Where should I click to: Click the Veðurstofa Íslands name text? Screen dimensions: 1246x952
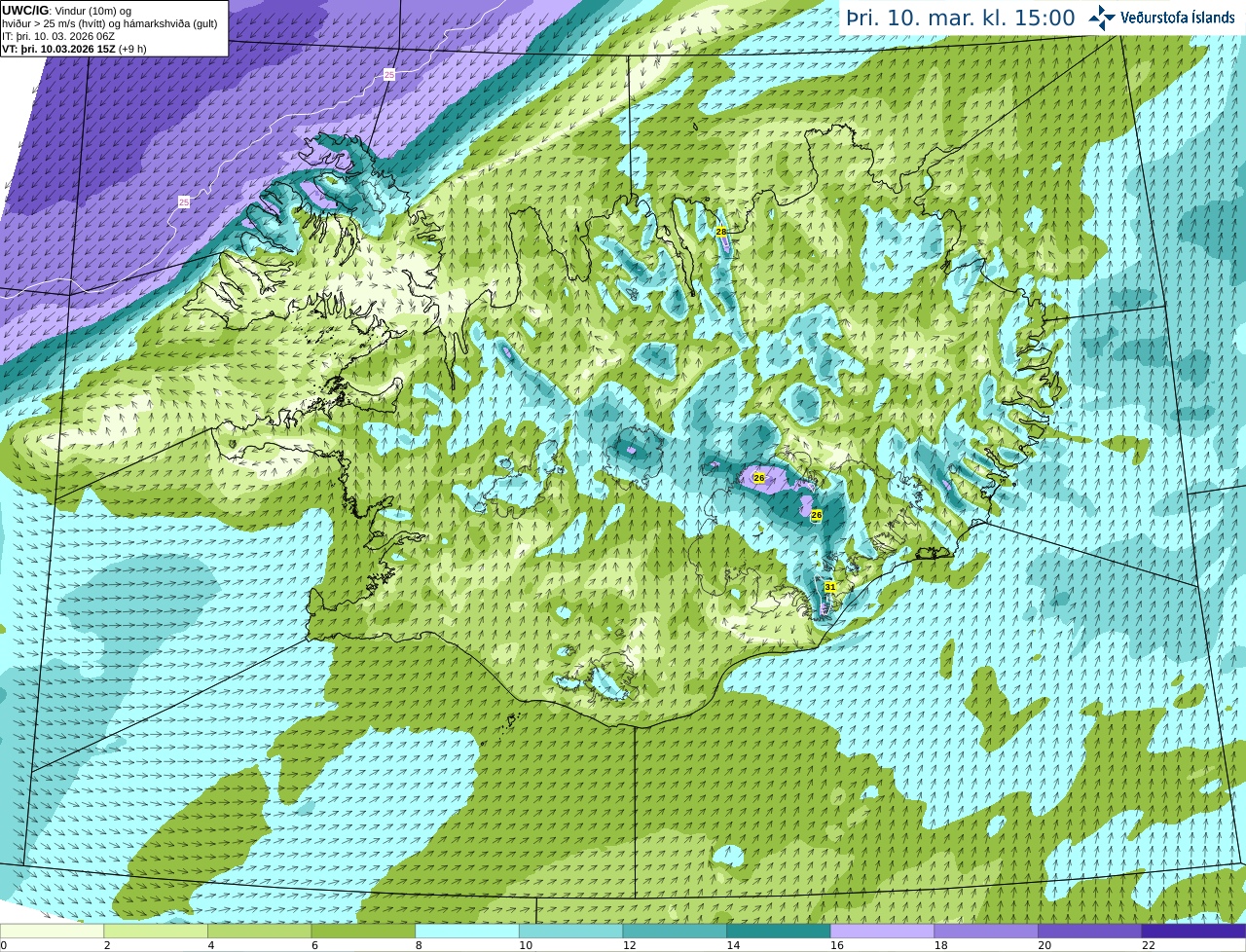coord(1178,18)
